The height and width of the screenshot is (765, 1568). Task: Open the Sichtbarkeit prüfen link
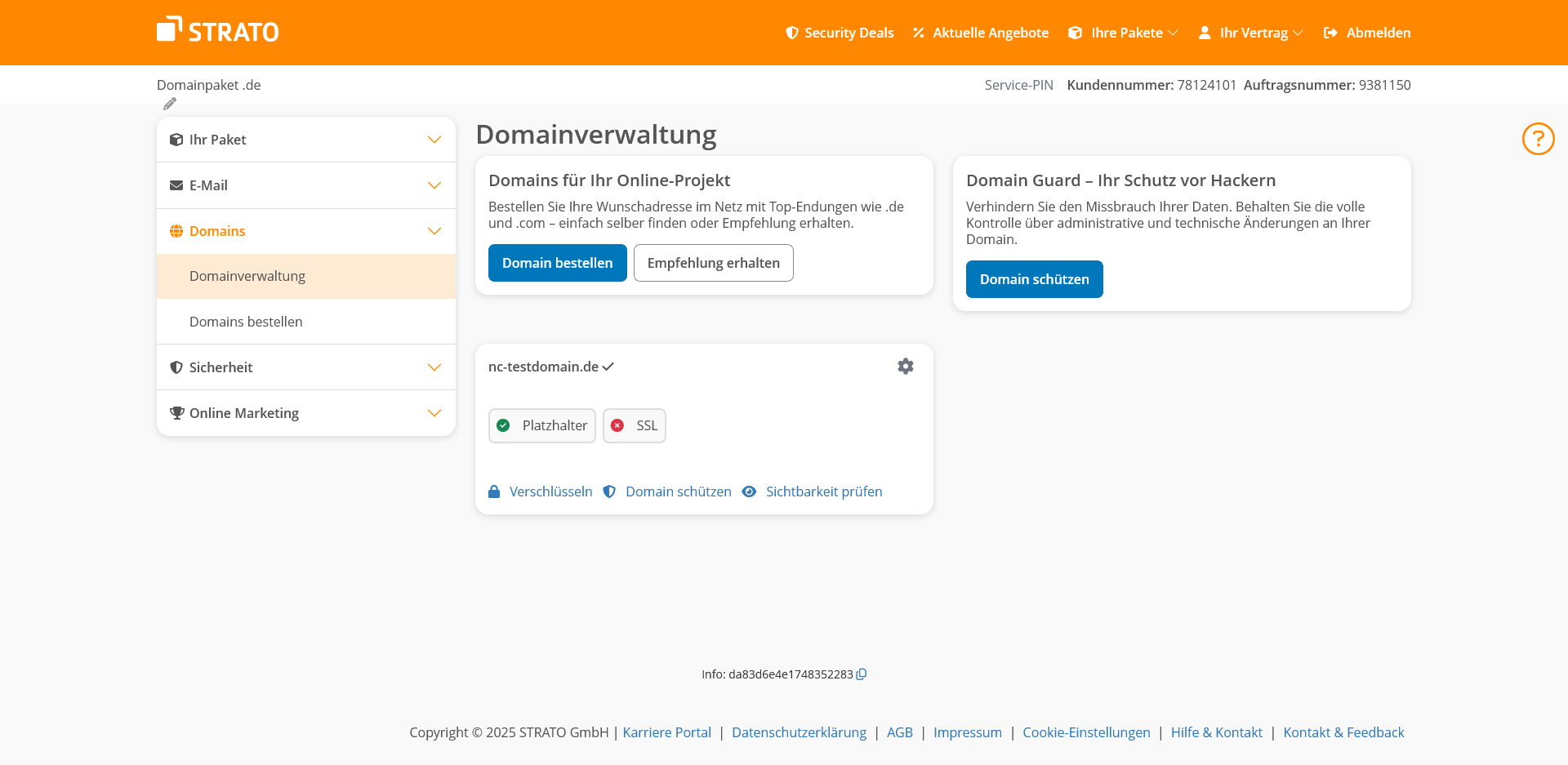click(x=824, y=491)
